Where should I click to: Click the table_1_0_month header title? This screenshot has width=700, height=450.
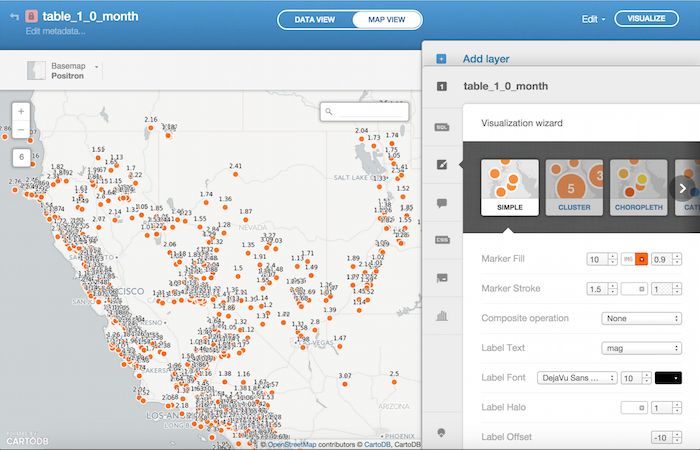90,17
